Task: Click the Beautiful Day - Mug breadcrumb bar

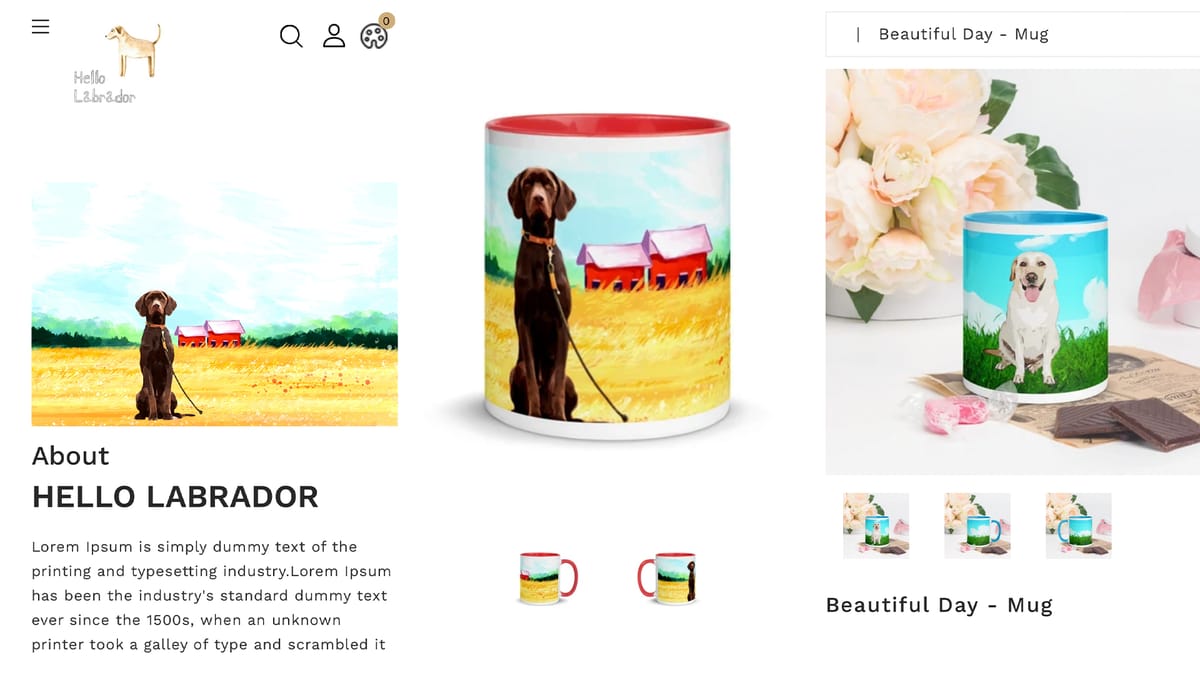Action: pos(1012,34)
